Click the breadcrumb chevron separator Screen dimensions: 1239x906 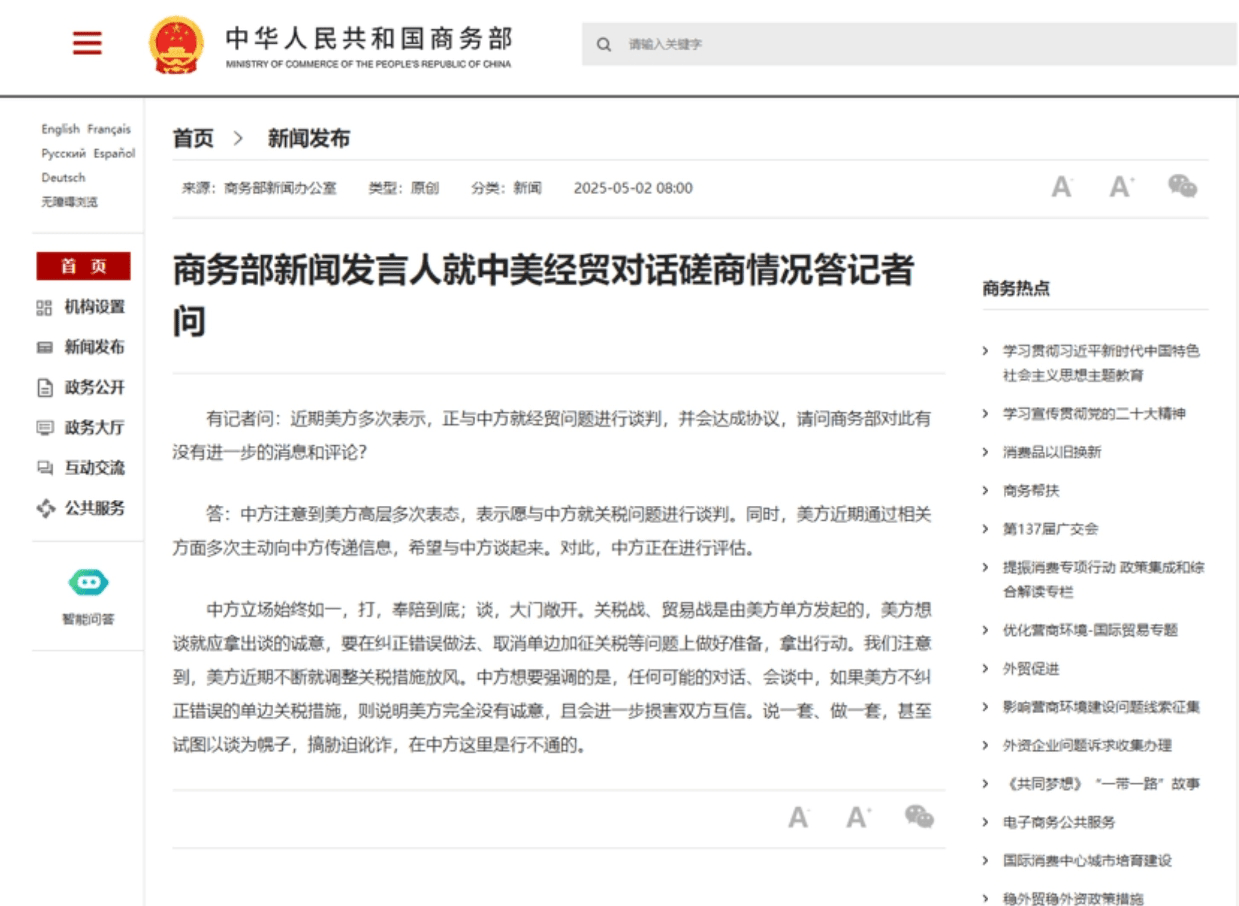click(x=238, y=139)
